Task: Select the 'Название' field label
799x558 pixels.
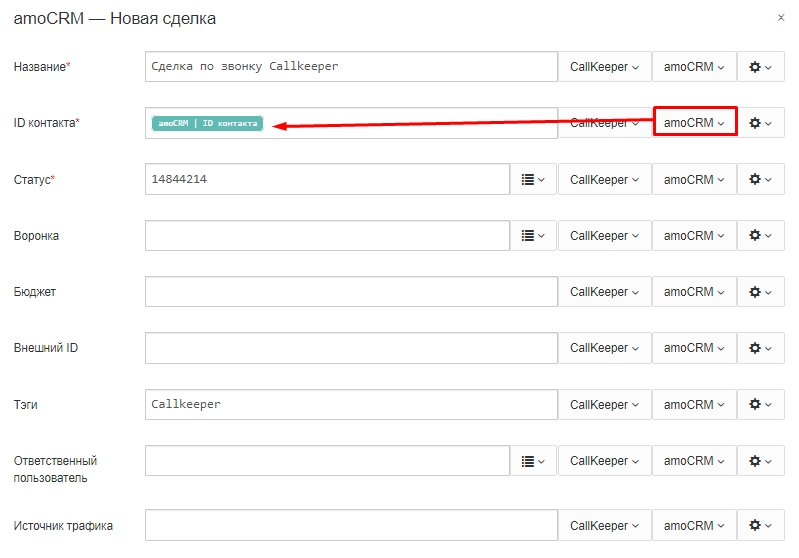Action: tap(42, 67)
